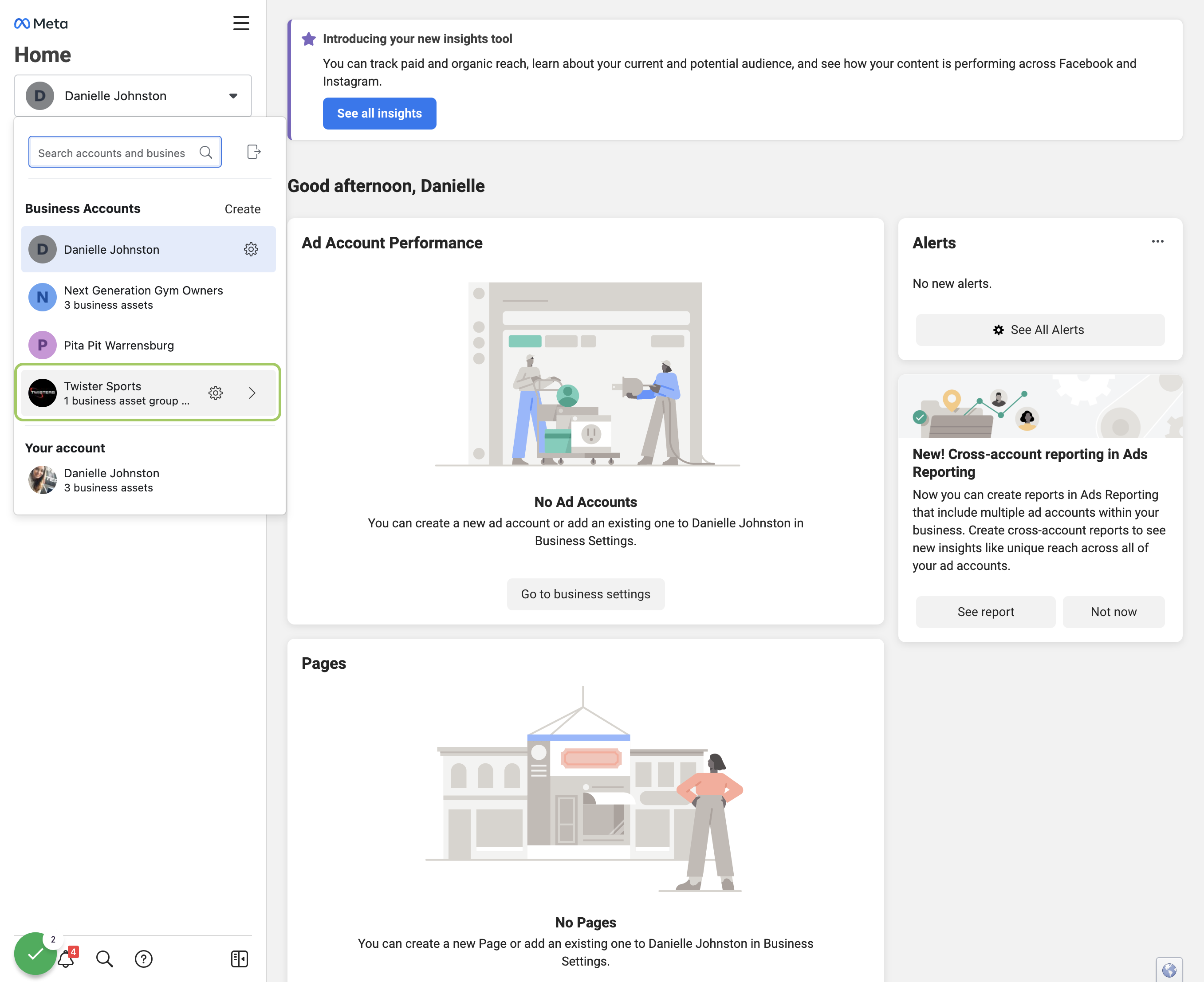The image size is (1204, 982).
Task: Click the Meta logo
Action: tap(41, 24)
